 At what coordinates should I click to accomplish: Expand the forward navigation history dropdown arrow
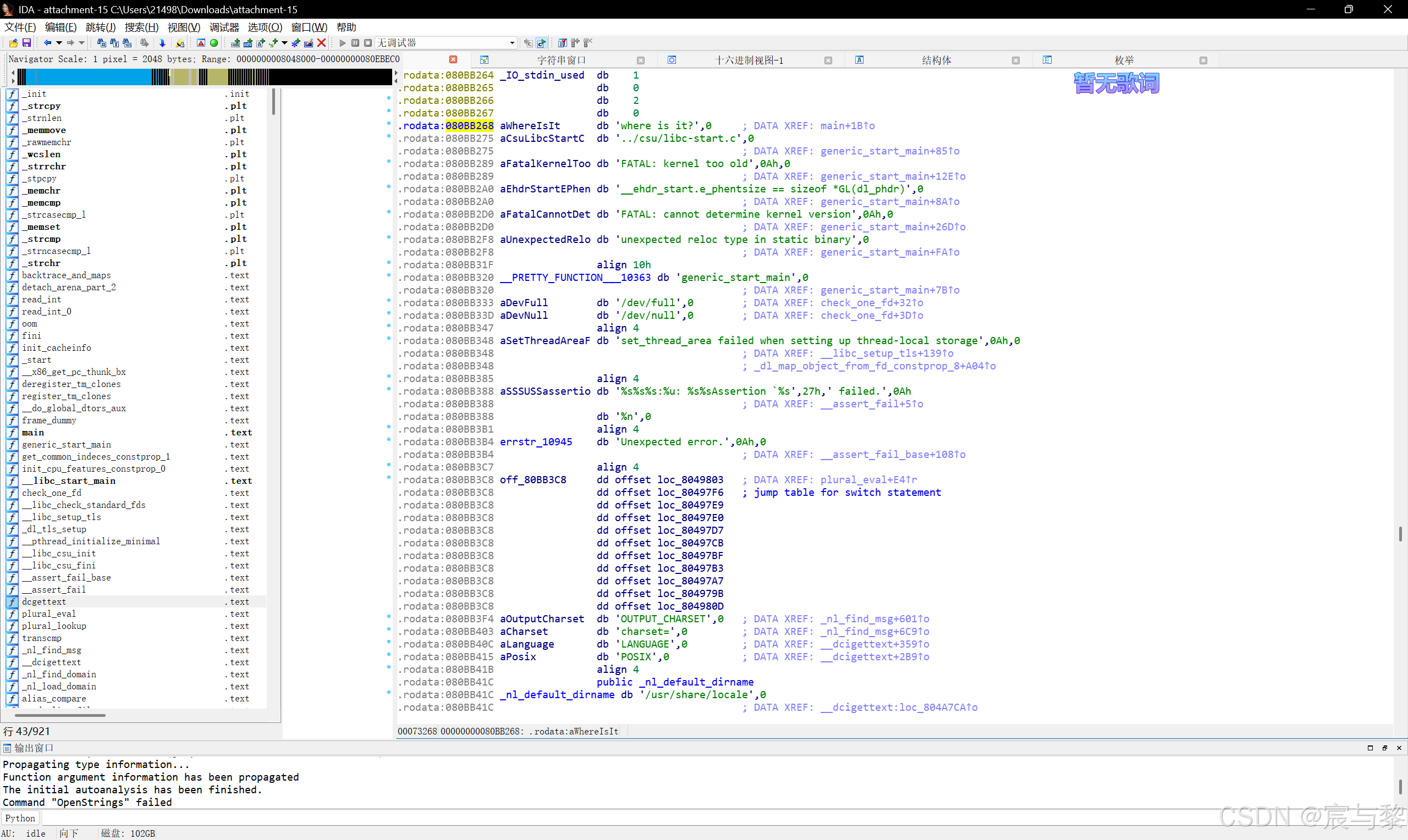point(82,43)
